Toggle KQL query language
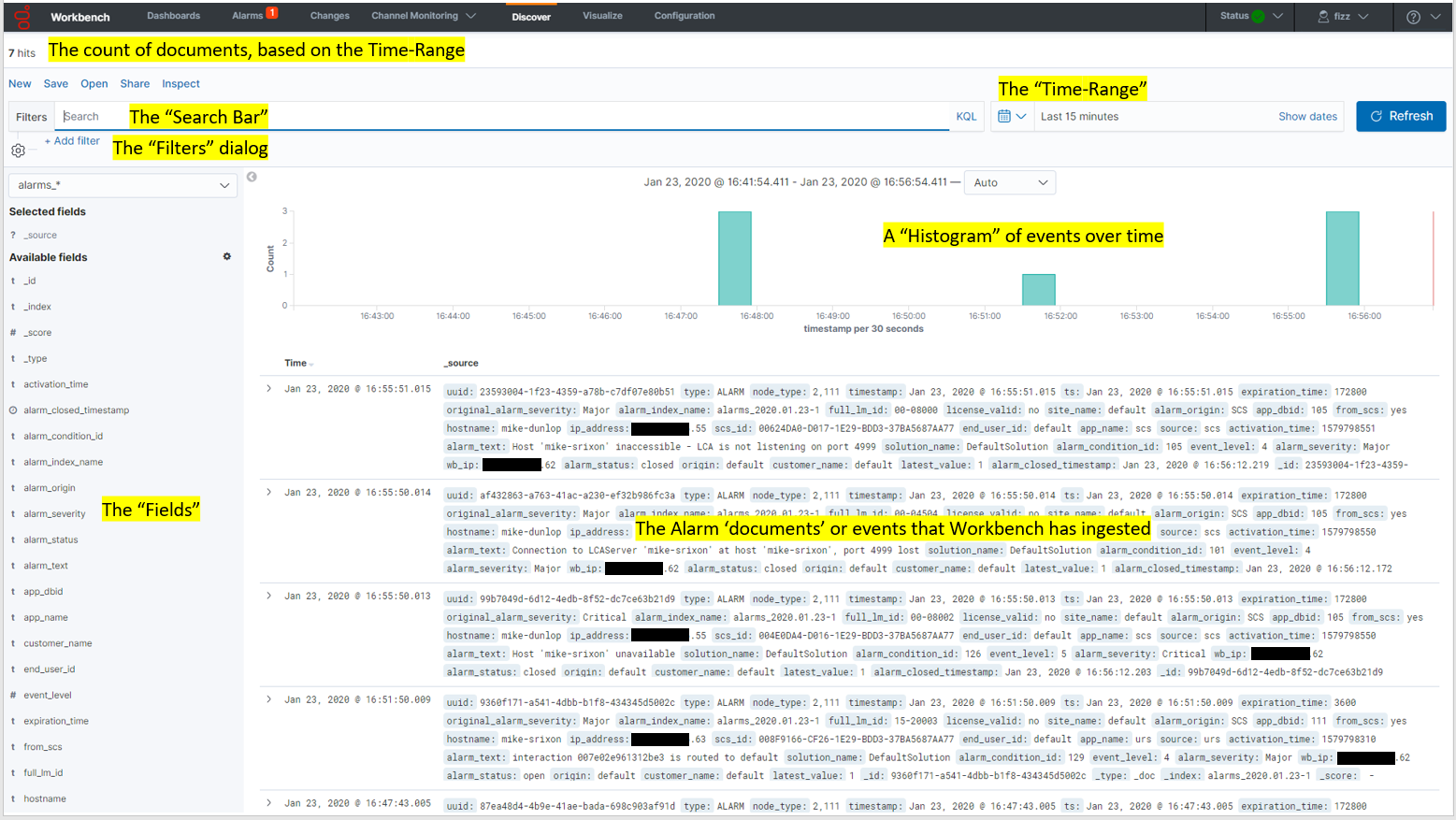 (966, 116)
